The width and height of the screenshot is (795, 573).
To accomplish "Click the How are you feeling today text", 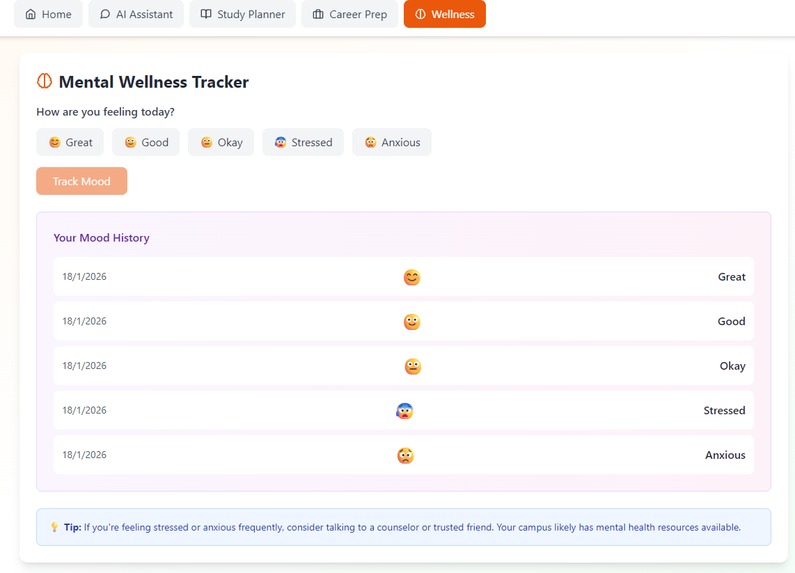I will [x=105, y=112].
